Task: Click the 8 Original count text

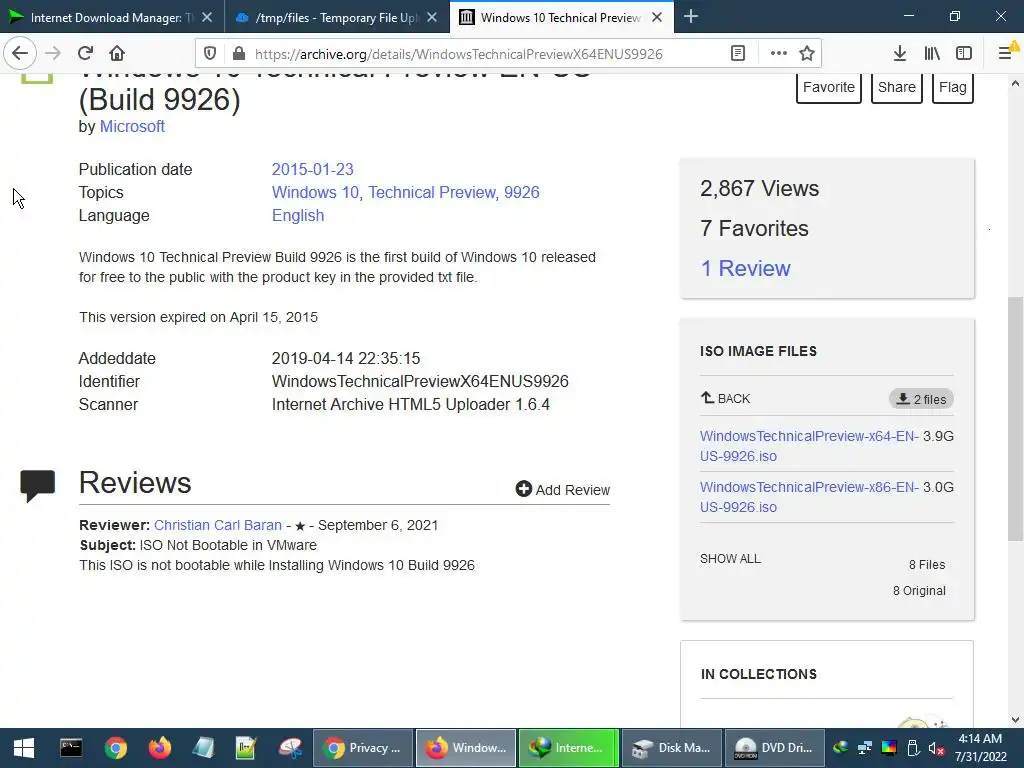Action: click(x=919, y=590)
